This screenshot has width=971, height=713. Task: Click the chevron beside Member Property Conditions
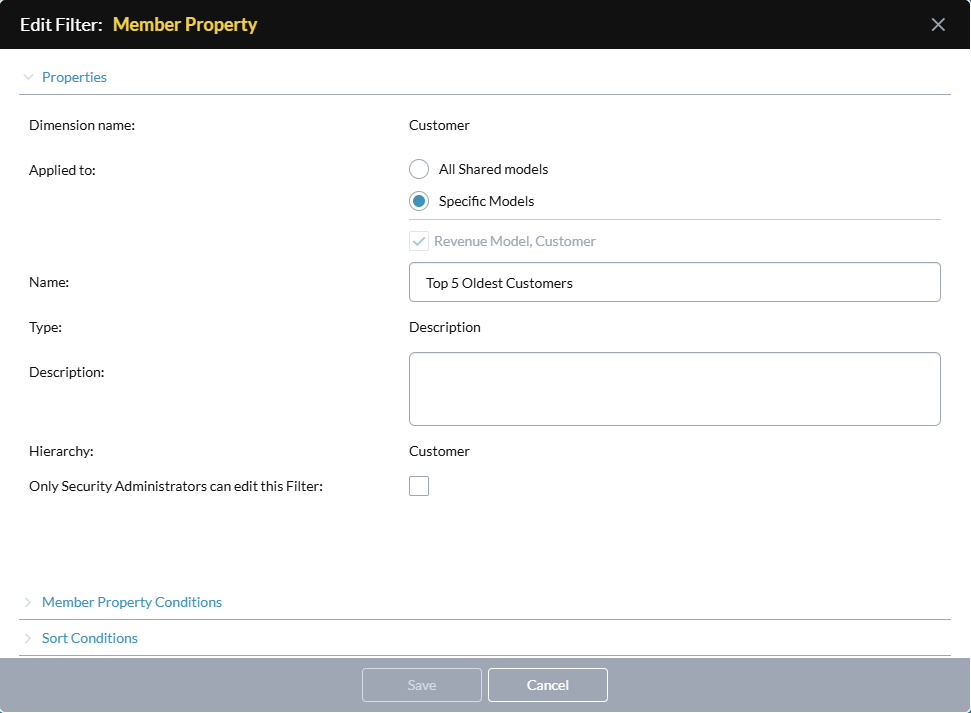28,602
